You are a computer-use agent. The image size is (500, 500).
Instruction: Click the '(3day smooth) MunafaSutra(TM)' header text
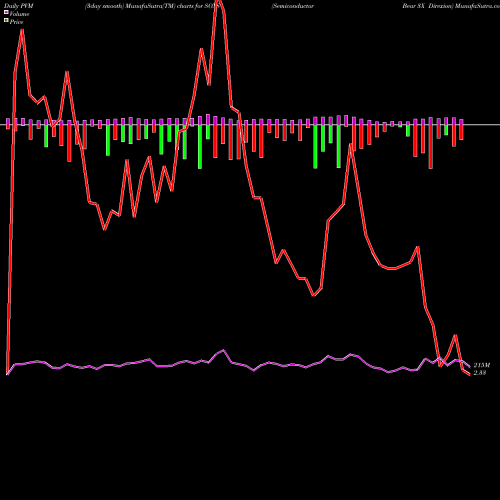click(x=130, y=6)
